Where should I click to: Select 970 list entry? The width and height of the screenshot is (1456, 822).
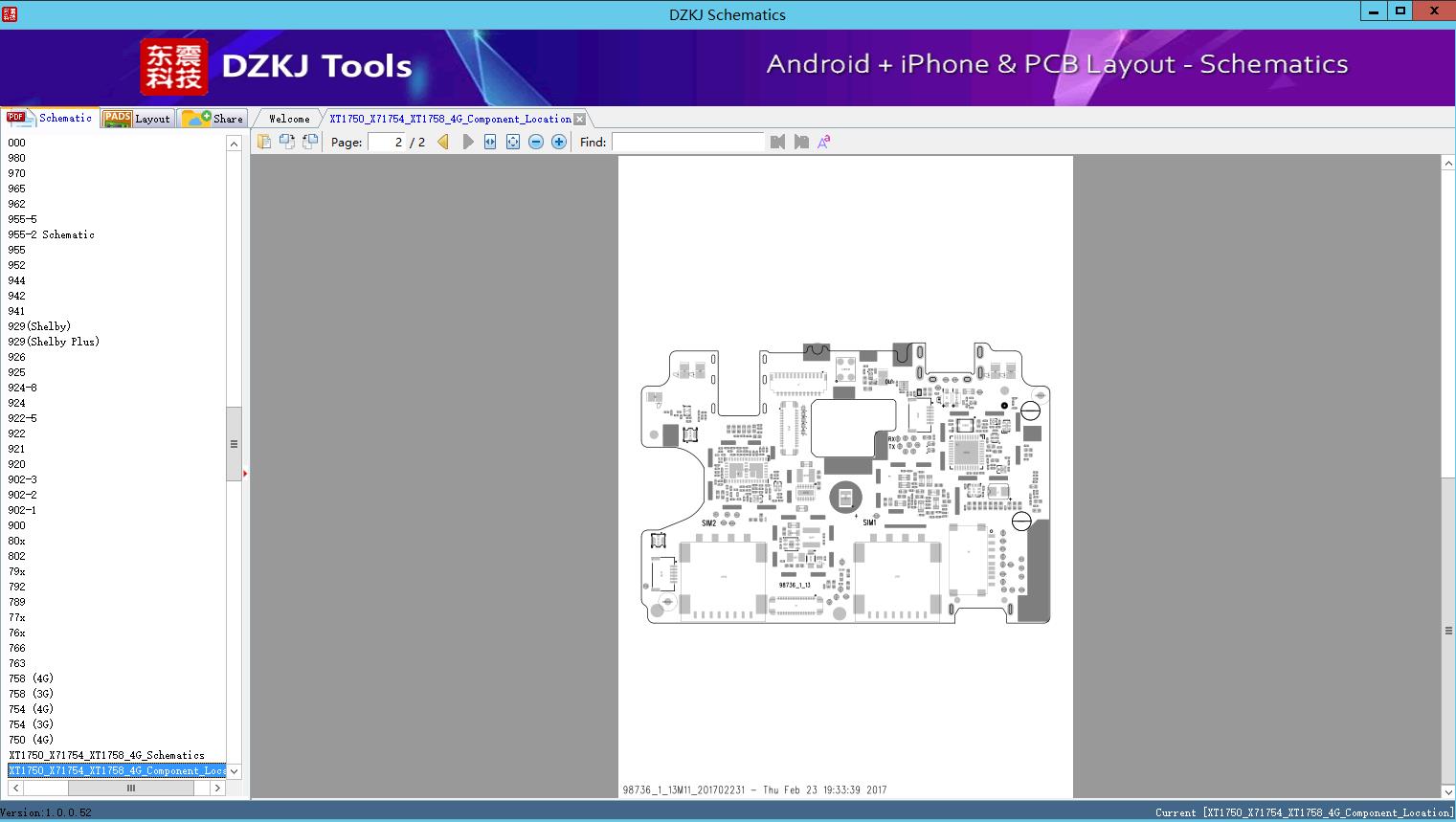tap(16, 173)
